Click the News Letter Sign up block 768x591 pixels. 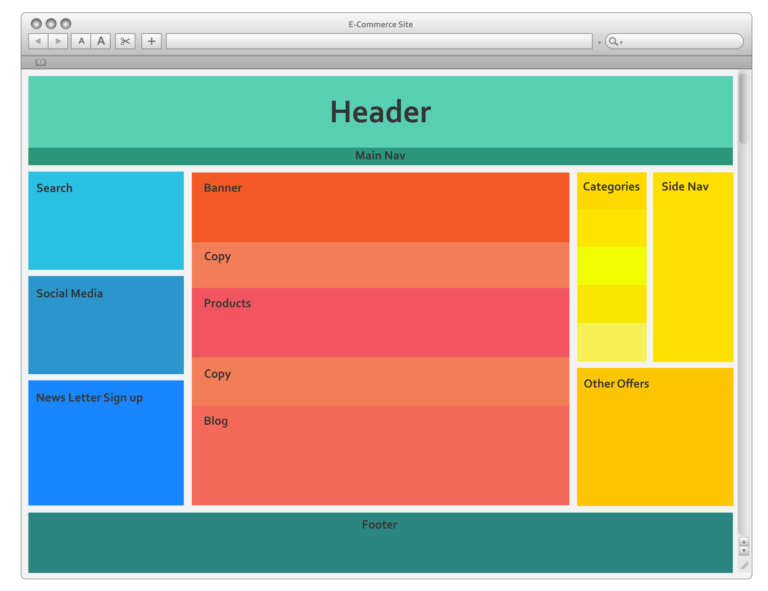pyautogui.click(x=106, y=443)
